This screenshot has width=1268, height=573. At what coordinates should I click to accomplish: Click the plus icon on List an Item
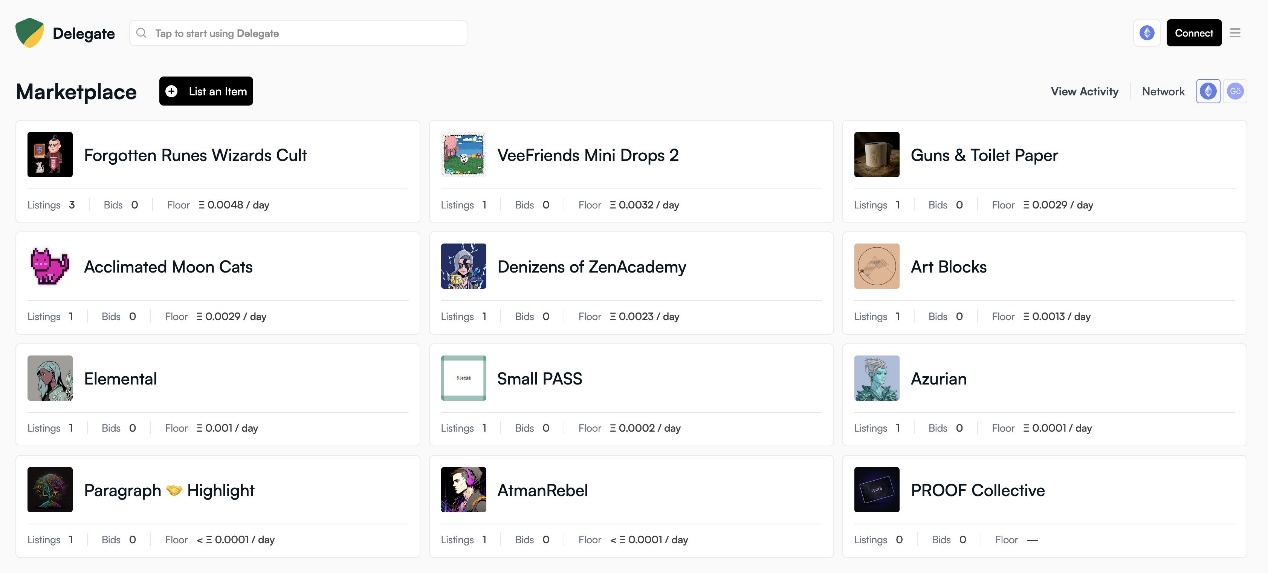[x=171, y=91]
